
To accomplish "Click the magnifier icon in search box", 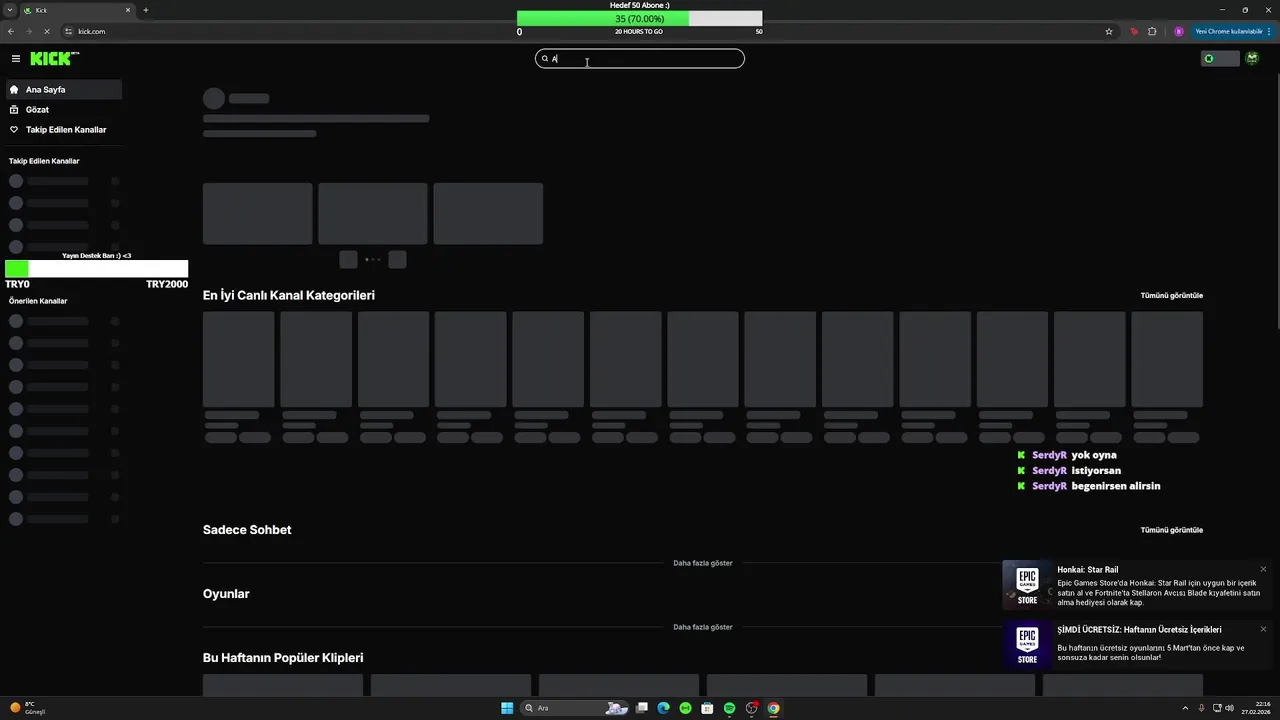I will click(545, 59).
